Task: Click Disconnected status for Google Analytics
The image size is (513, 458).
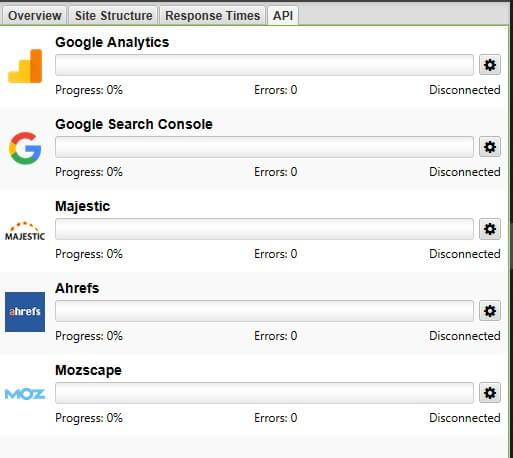Action: point(465,90)
